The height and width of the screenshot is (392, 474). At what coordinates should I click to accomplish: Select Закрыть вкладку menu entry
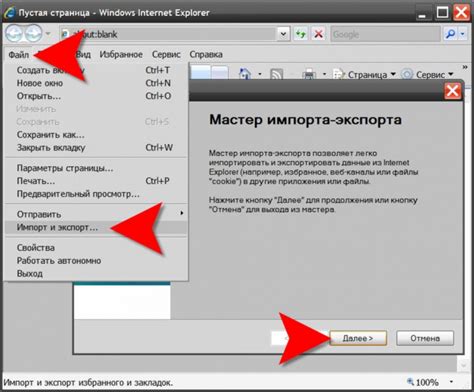click(x=96, y=147)
